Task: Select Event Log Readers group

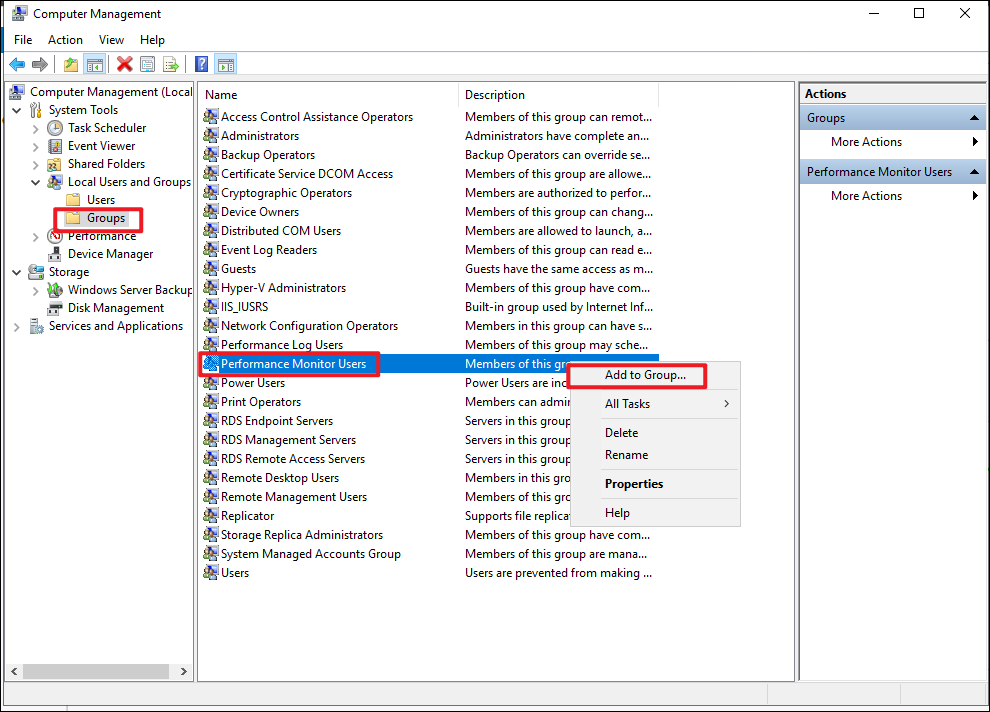Action: [x=269, y=250]
